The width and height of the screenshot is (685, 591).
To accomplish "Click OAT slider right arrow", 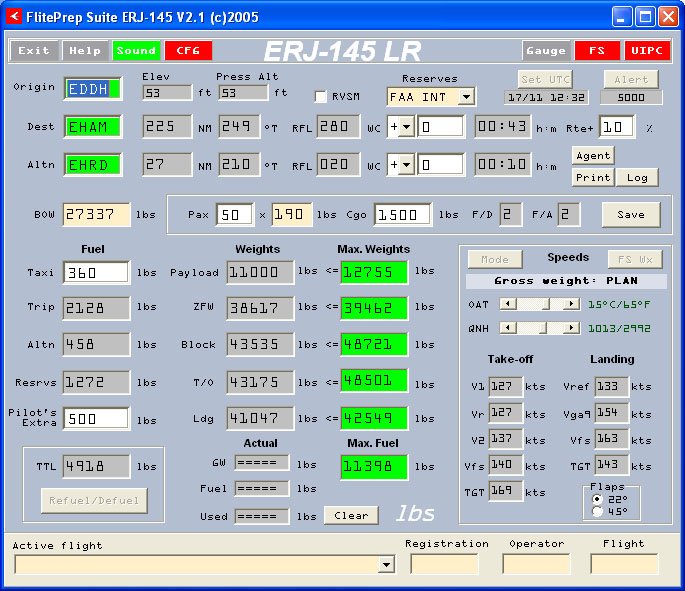I will click(x=571, y=304).
